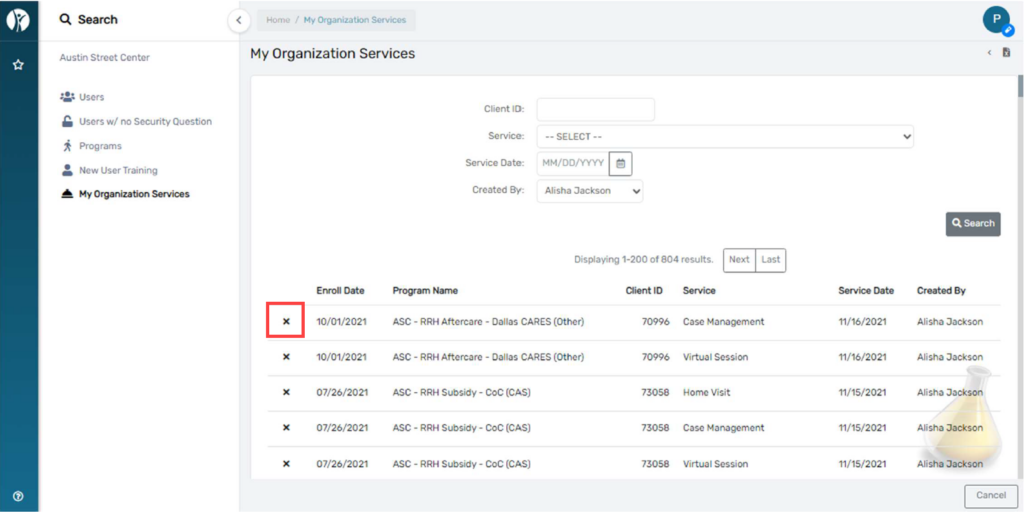Click the Created By column header
The width and height of the screenshot is (1024, 513).
click(941, 290)
